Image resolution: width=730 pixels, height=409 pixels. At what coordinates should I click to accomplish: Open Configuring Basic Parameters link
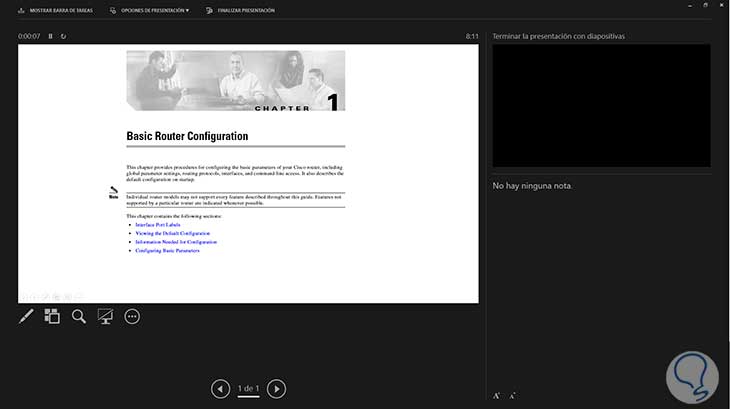point(167,250)
